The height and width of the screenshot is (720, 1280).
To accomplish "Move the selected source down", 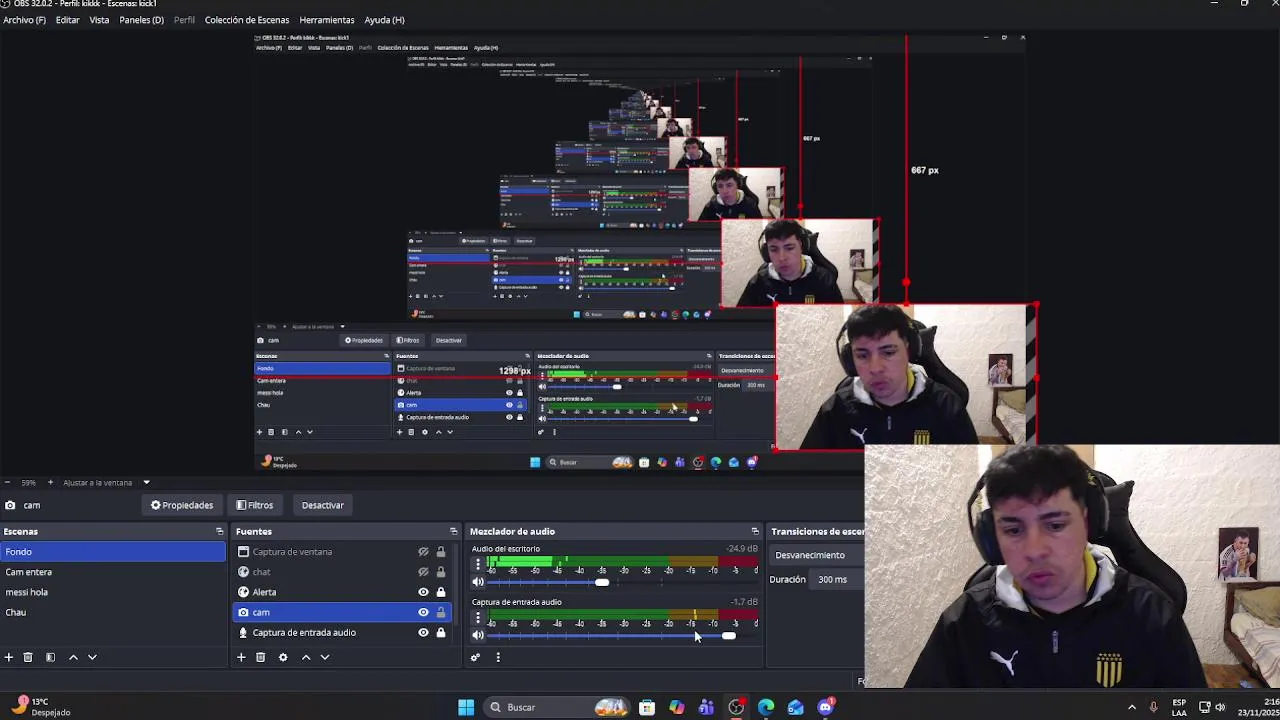I will pos(325,657).
